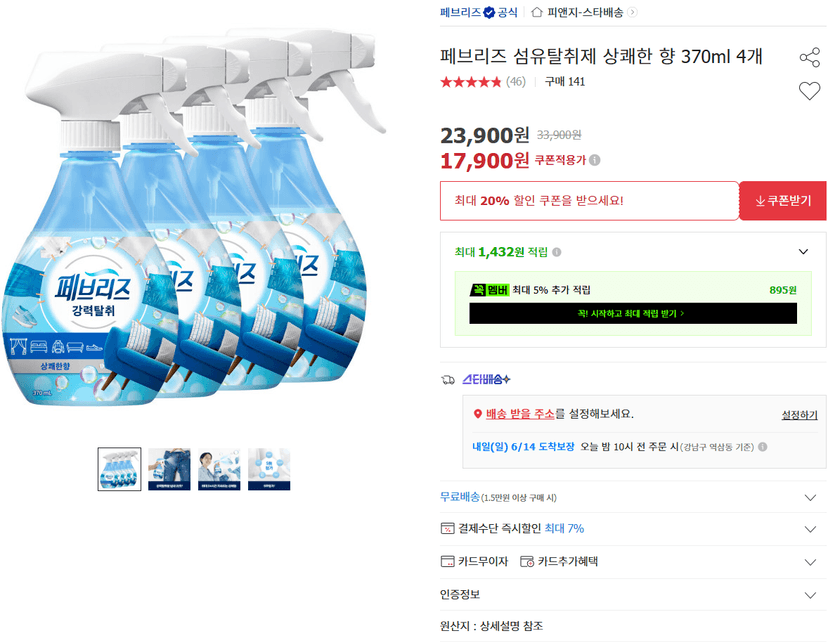Click info icon after 강남구 역삼동 기준

click(763, 447)
